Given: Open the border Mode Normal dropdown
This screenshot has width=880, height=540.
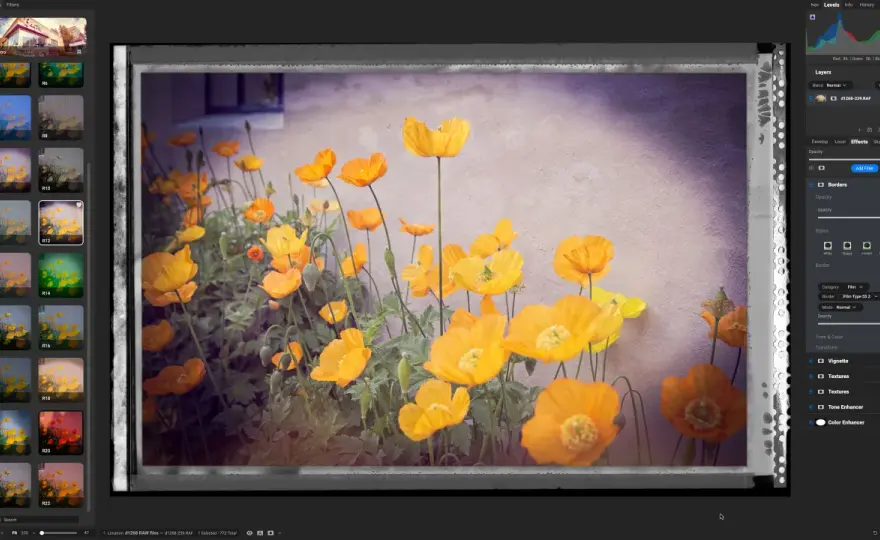Looking at the screenshot, I should pos(839,307).
